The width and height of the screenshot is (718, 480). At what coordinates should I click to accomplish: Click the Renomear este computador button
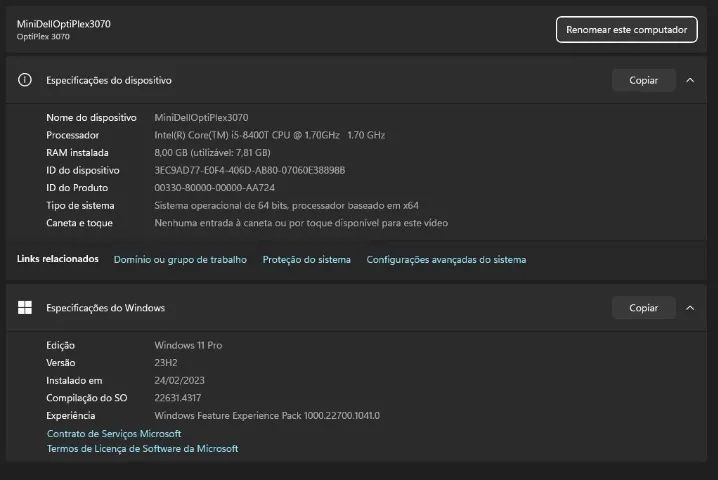click(x=626, y=30)
